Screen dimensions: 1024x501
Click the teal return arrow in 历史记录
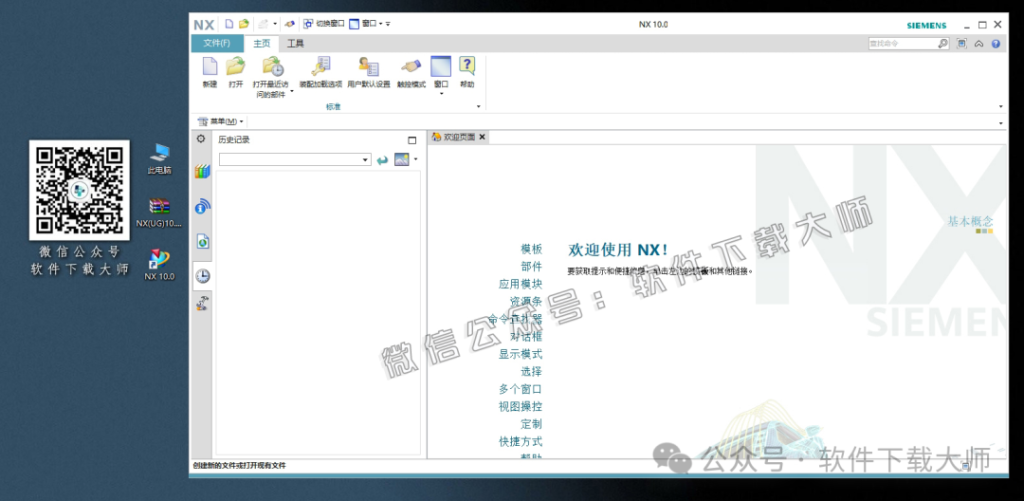[383, 159]
